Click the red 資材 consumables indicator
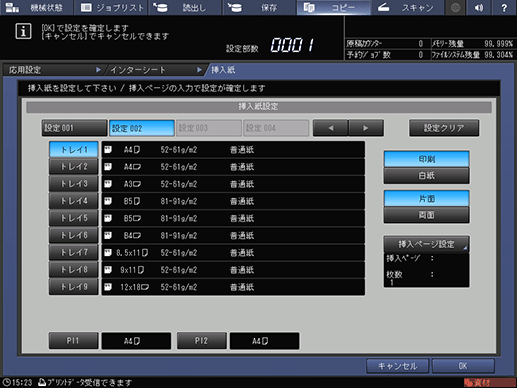Screen dimensions: 517x388 [x=489, y=382]
